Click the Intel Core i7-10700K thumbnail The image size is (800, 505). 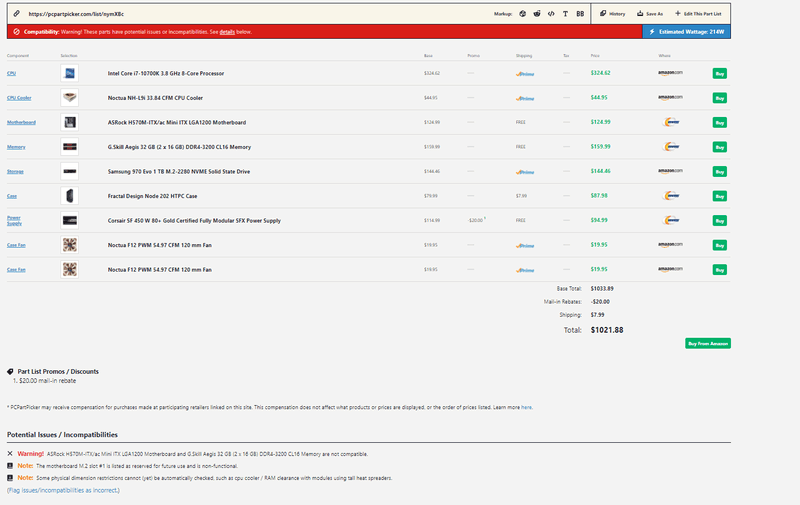pyautogui.click(x=69, y=73)
